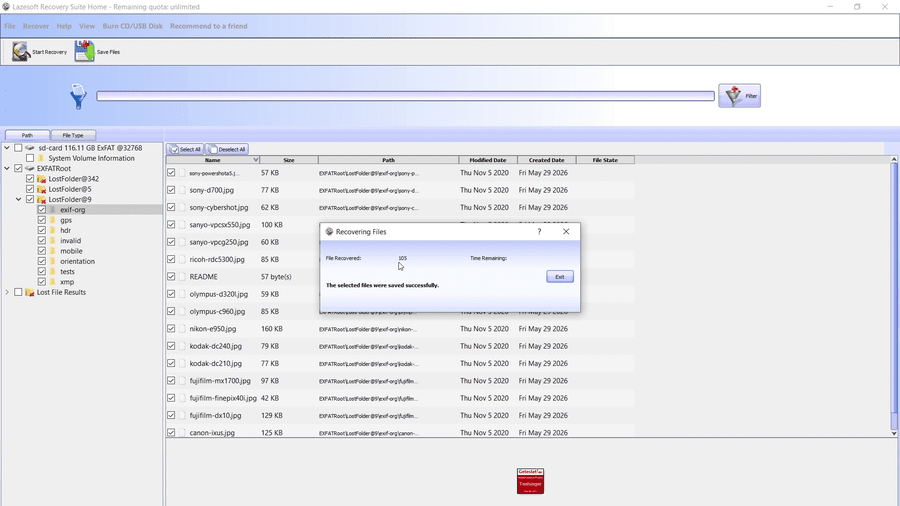Select the exif-org folder in tree
Screen dimensions: 900x506
point(72,210)
